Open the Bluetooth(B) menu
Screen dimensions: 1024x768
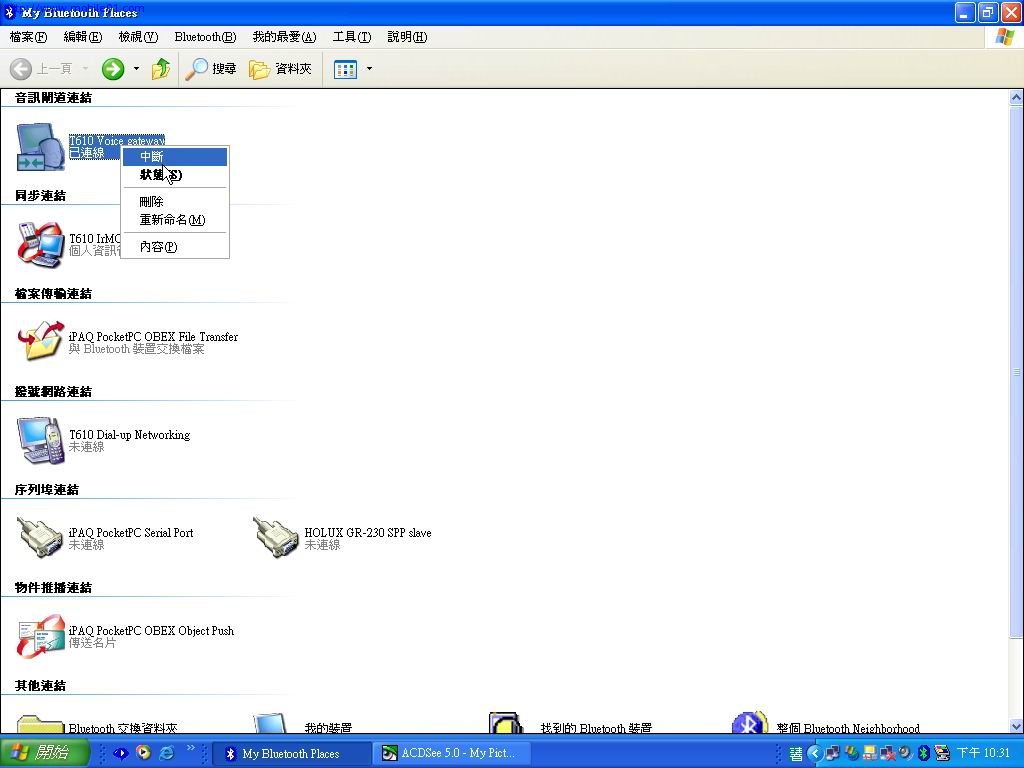pyautogui.click(x=205, y=37)
